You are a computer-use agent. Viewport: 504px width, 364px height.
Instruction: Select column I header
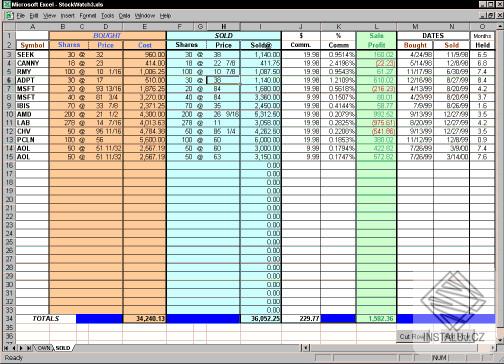(261, 27)
